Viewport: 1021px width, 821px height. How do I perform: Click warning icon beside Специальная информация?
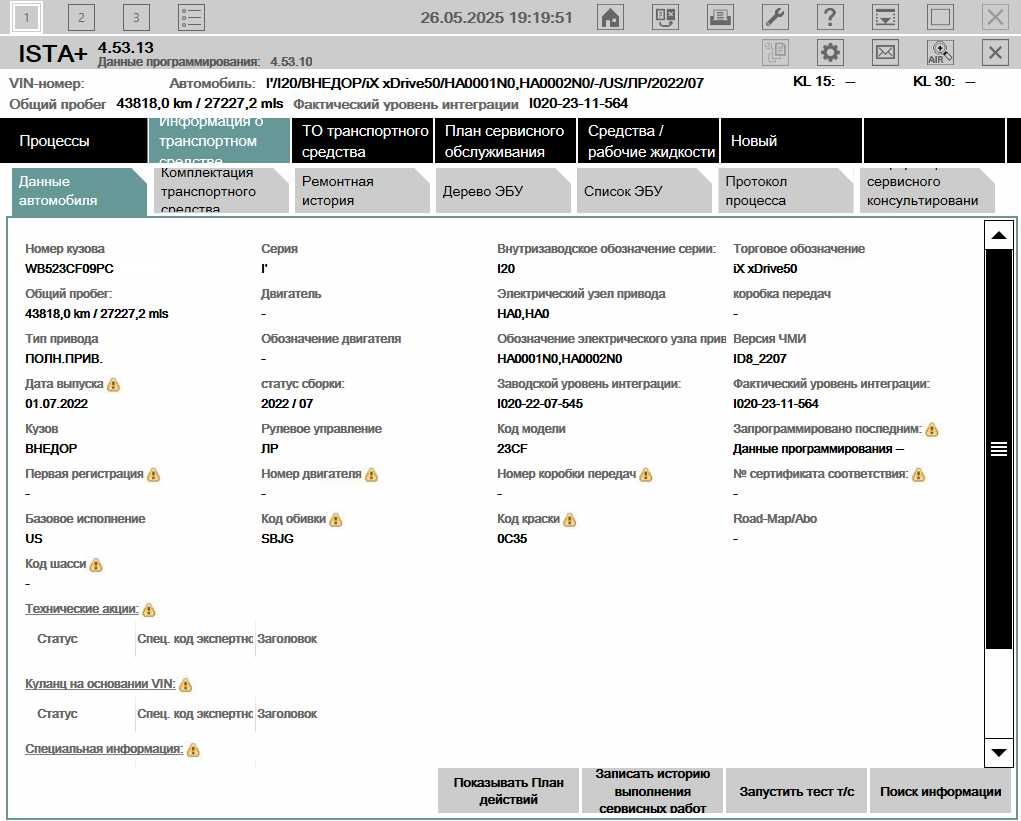click(193, 750)
